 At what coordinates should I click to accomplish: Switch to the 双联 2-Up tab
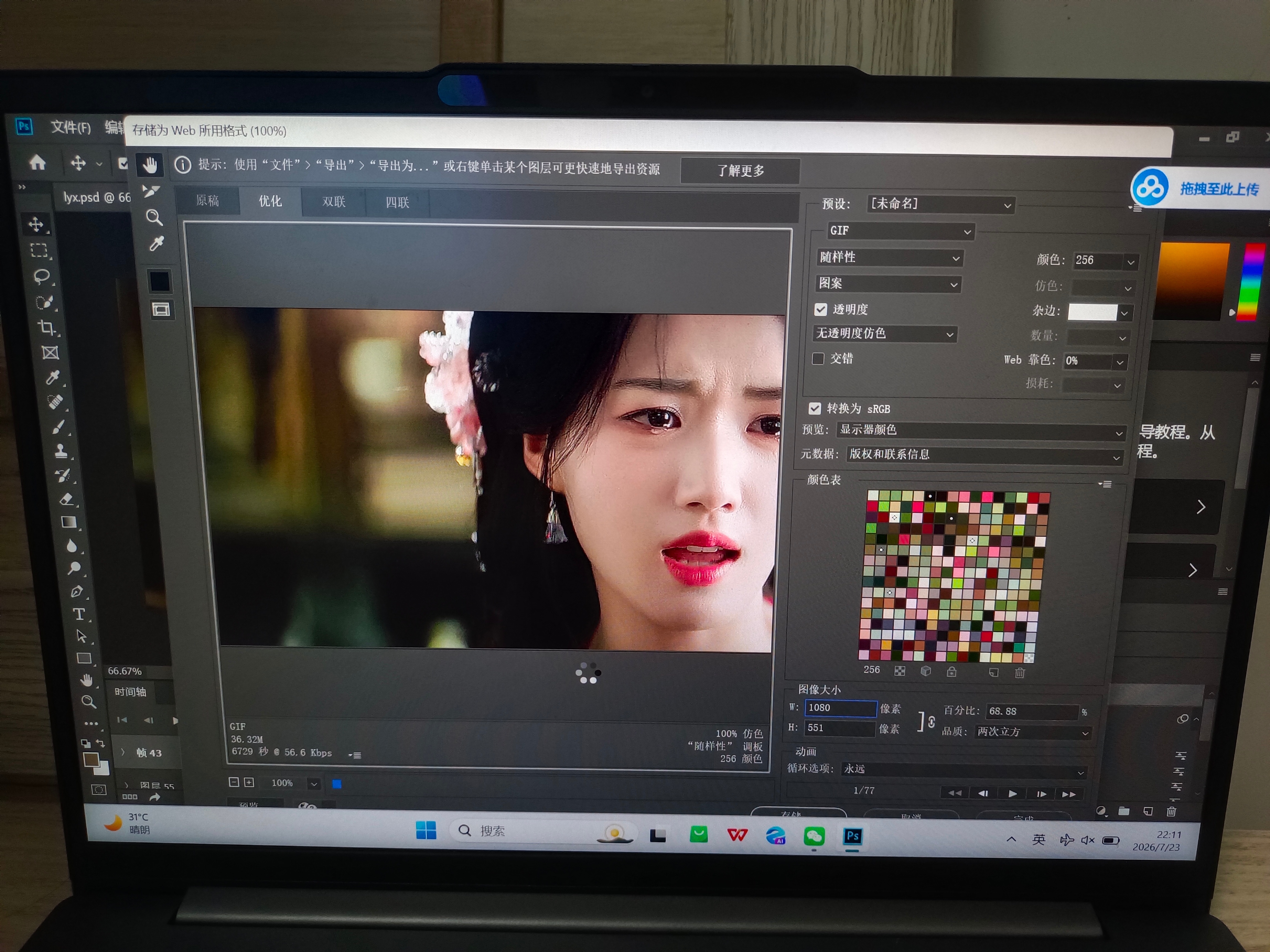point(333,201)
